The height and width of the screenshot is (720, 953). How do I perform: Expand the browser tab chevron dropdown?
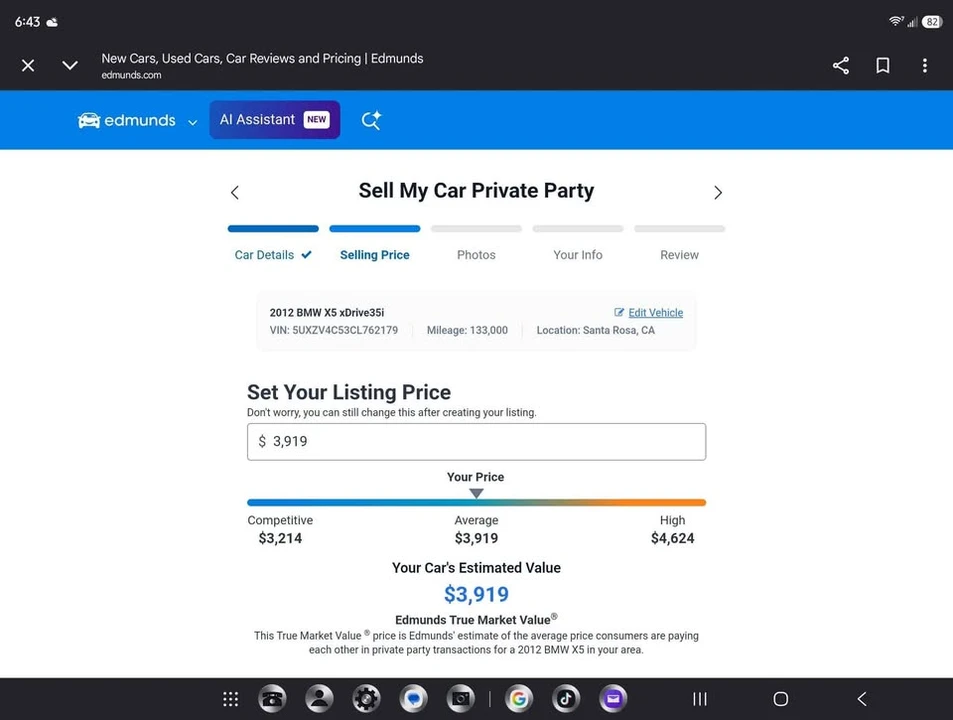click(x=70, y=65)
